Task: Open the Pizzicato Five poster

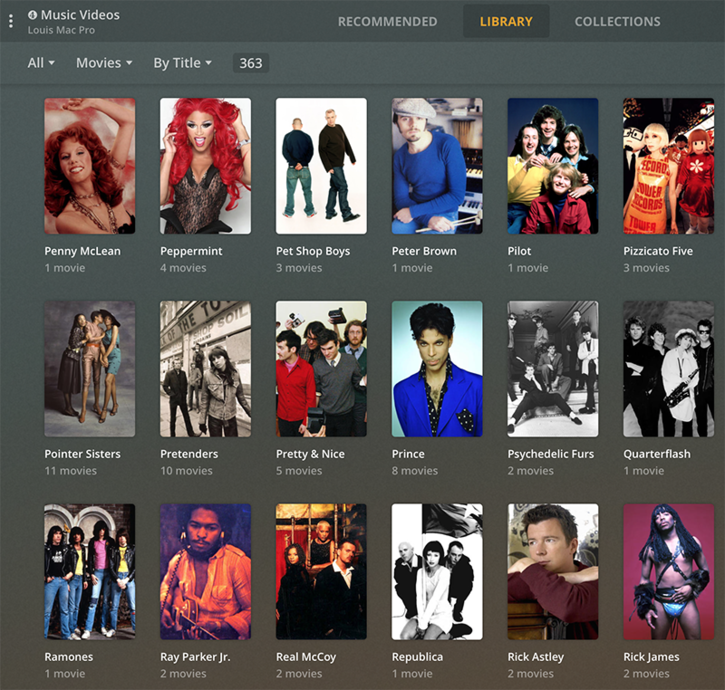Action: click(669, 166)
